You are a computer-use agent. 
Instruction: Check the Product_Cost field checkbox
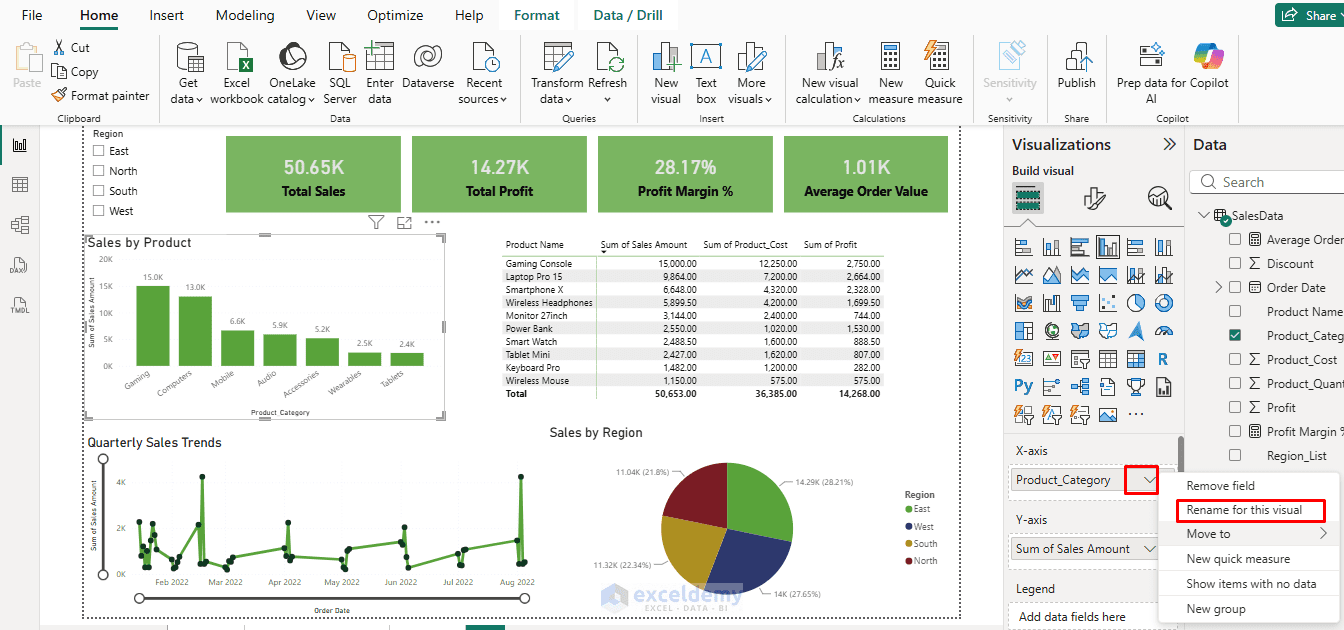point(1235,360)
